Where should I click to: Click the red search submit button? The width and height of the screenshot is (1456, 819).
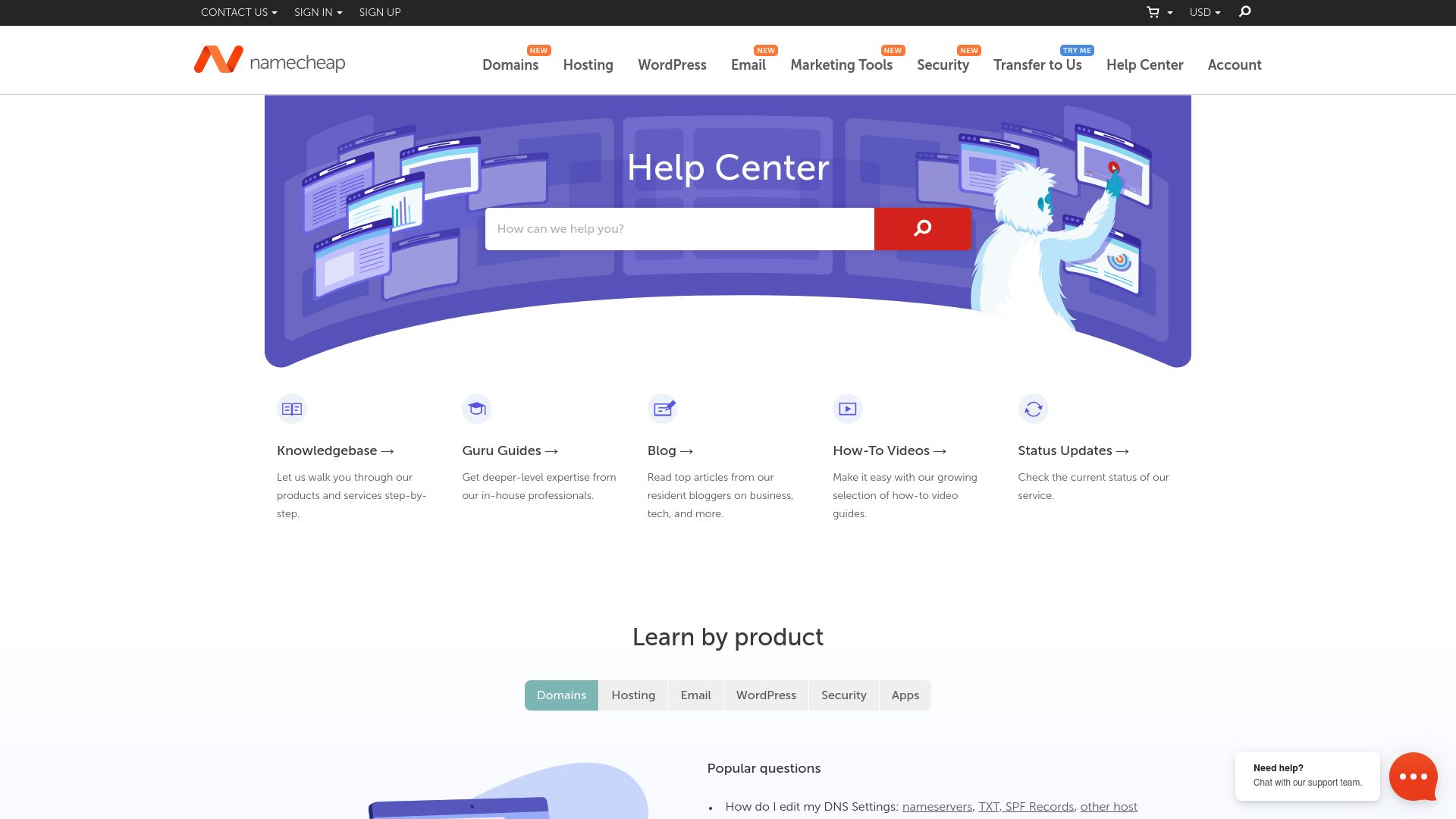pyautogui.click(x=922, y=229)
